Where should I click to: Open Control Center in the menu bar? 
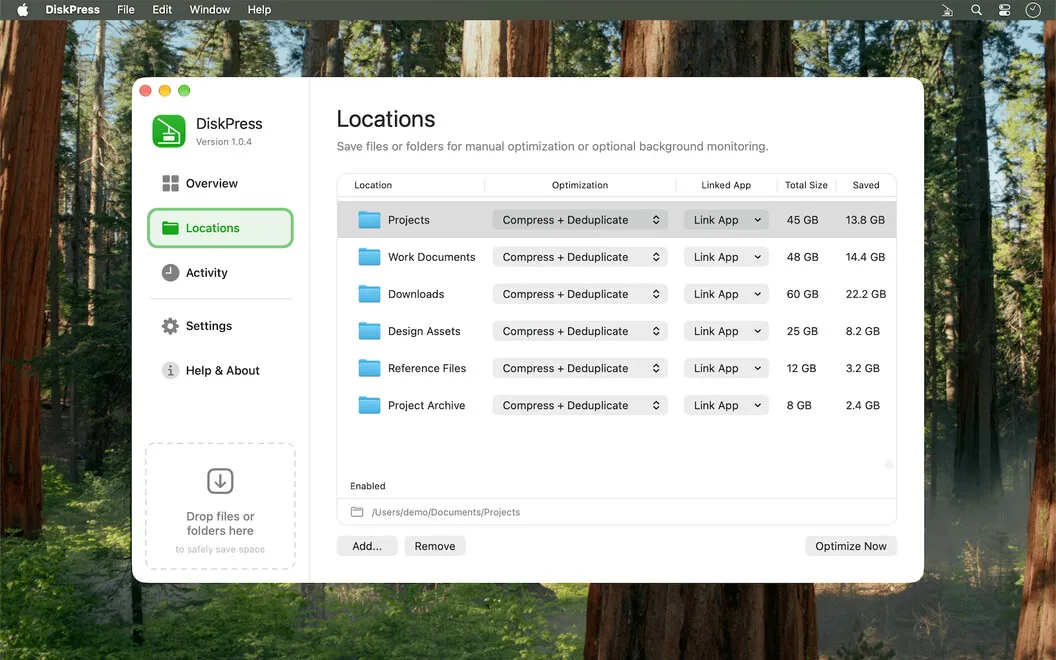click(1004, 9)
